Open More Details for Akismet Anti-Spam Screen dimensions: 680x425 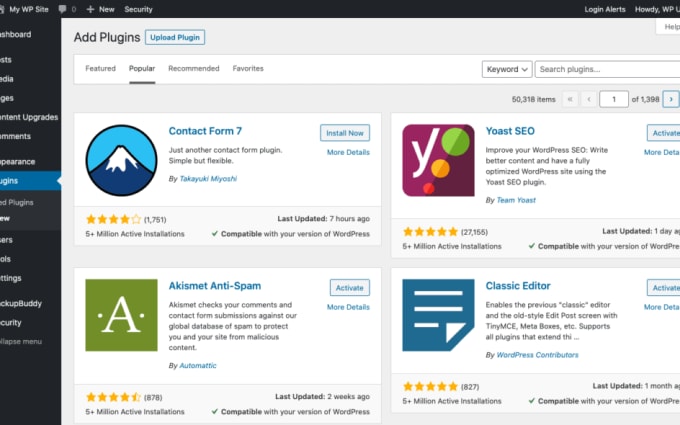pos(348,307)
